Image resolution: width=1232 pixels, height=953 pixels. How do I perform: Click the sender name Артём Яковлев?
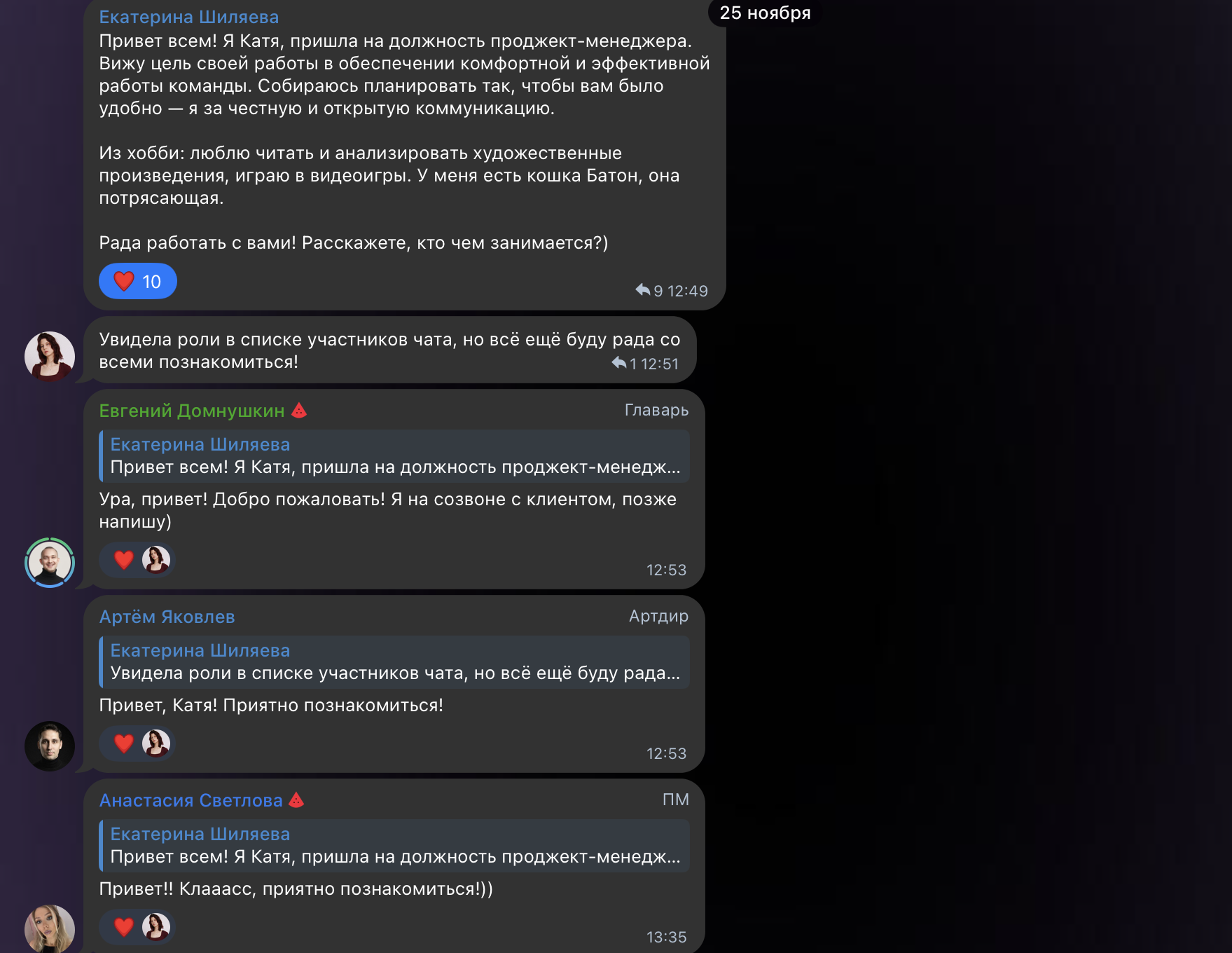point(167,617)
